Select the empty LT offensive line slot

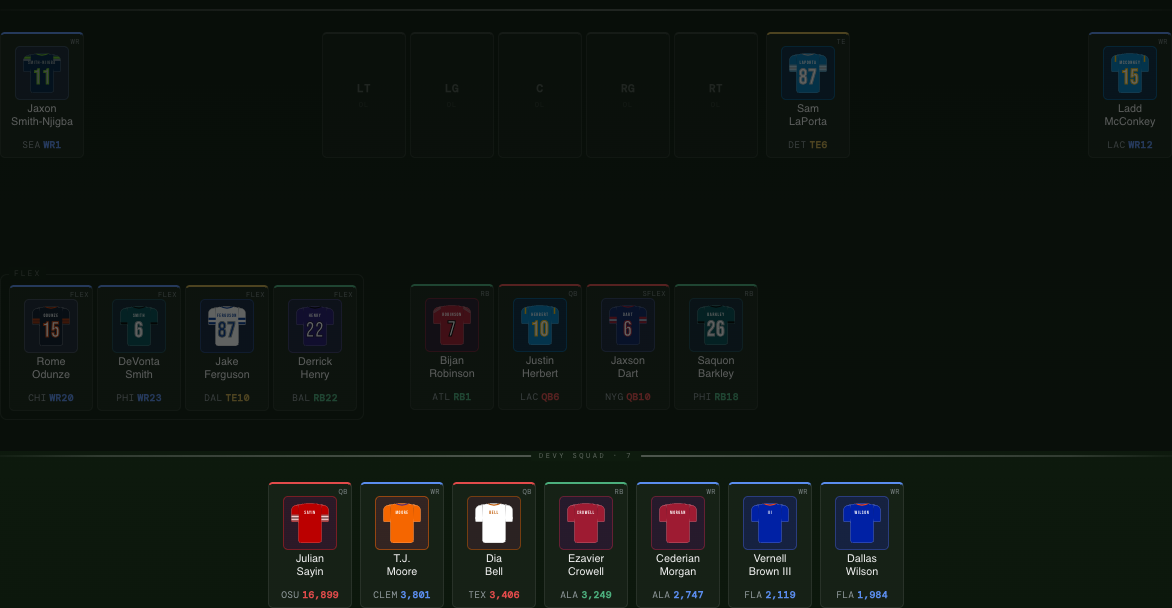tap(364, 95)
